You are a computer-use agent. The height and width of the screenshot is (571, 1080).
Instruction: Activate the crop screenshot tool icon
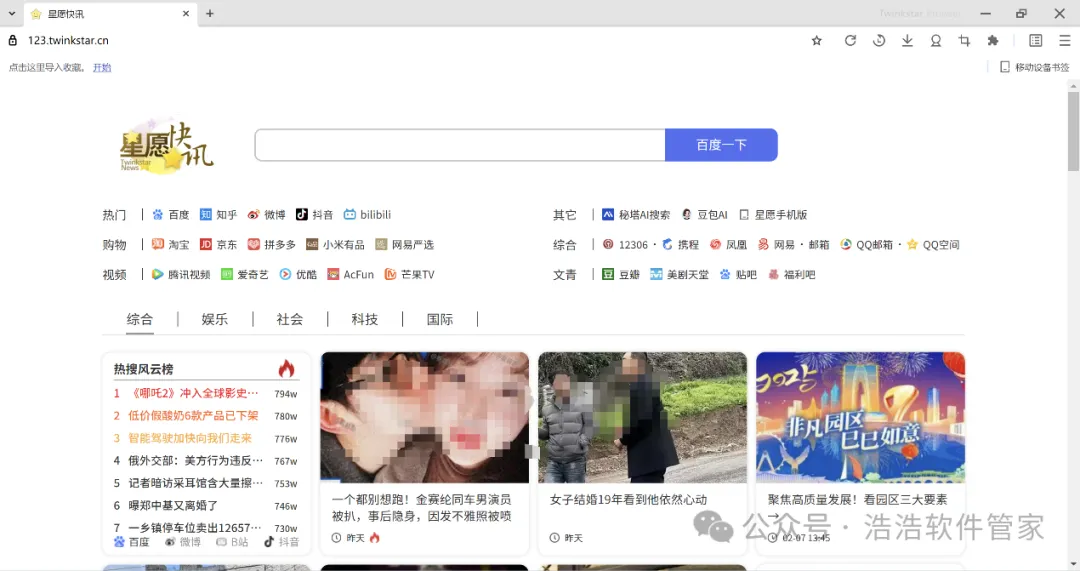click(964, 41)
